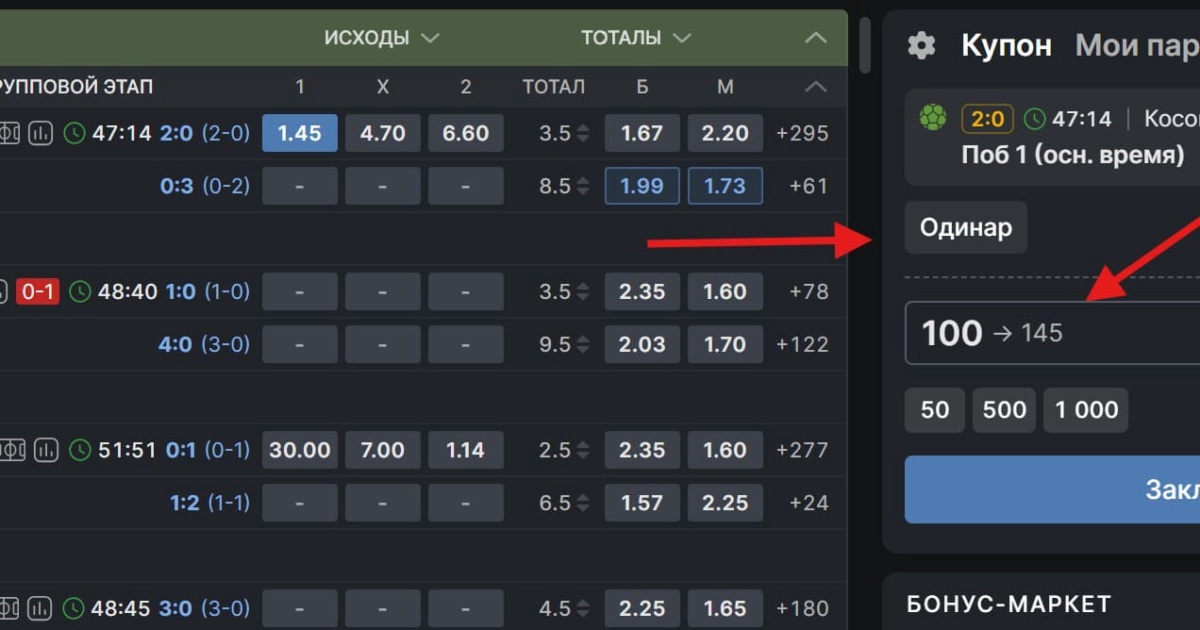Screen dimensions: 1200x630
Task: Open coupon settings gear icon
Action: (920, 46)
